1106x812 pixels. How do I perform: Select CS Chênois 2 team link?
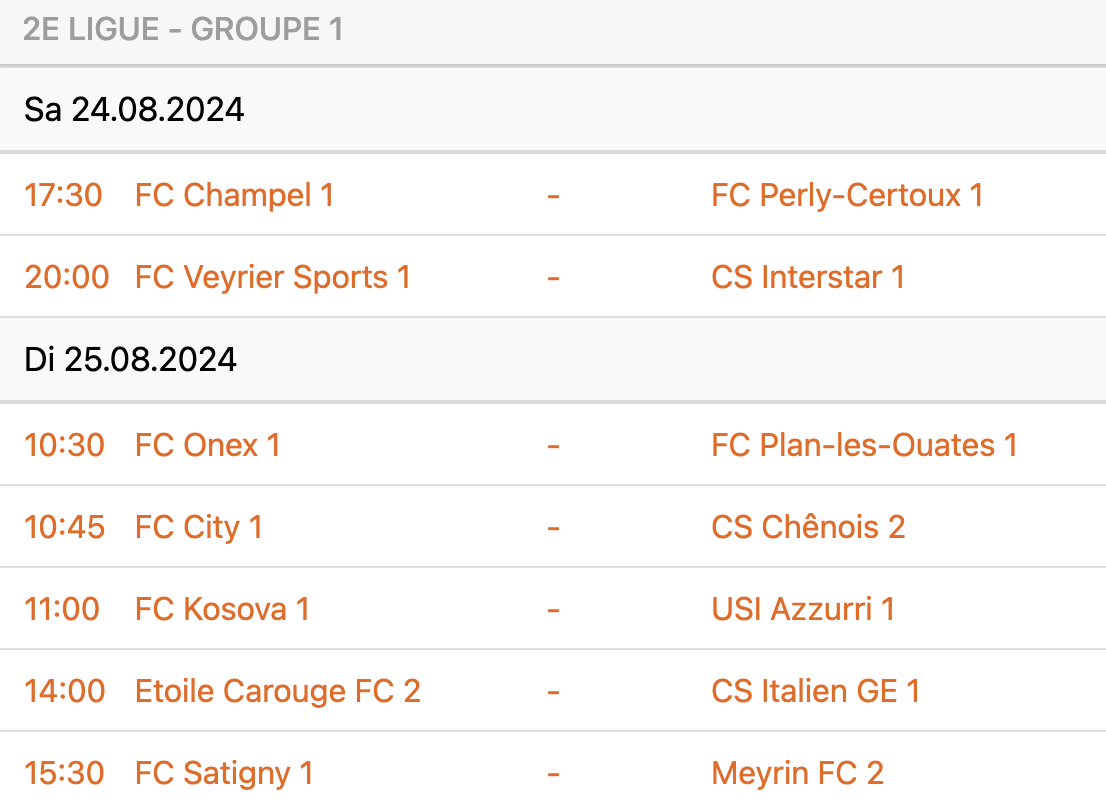click(808, 527)
